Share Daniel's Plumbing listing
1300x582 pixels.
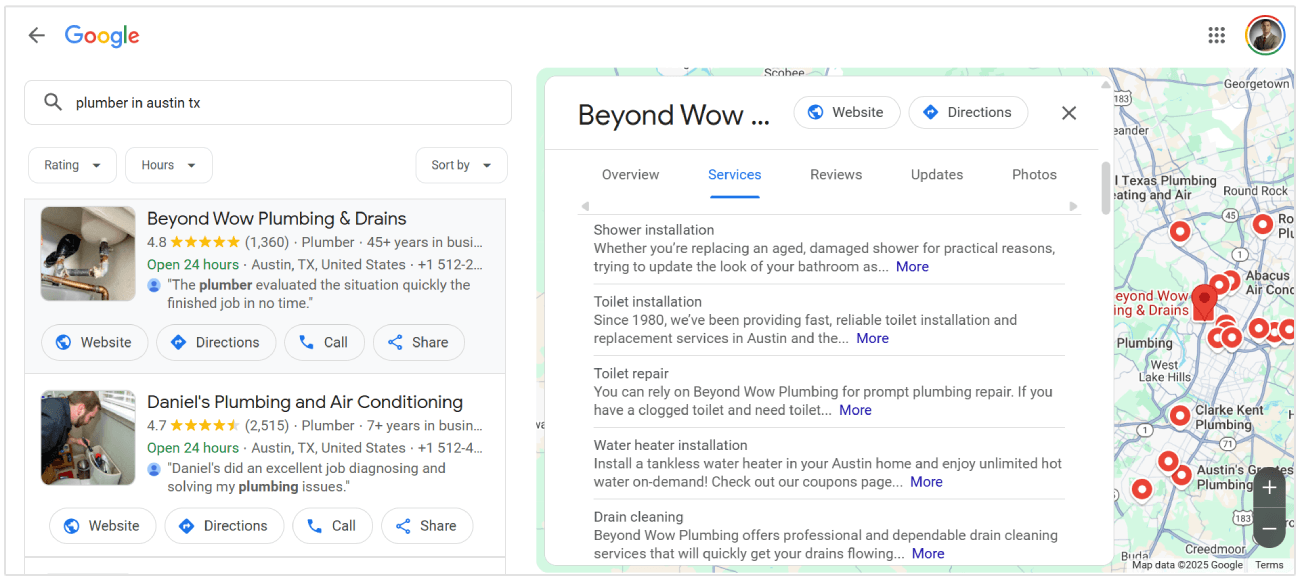(x=427, y=526)
